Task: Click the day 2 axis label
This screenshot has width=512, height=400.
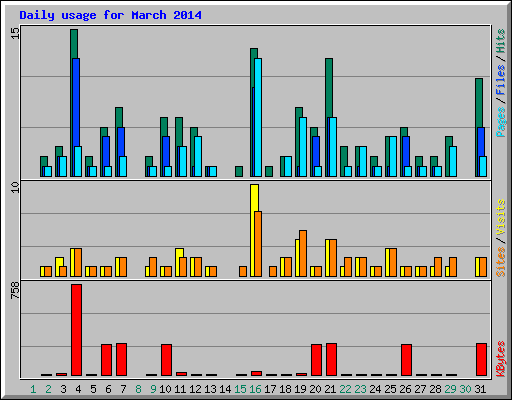Action: [x=48, y=389]
